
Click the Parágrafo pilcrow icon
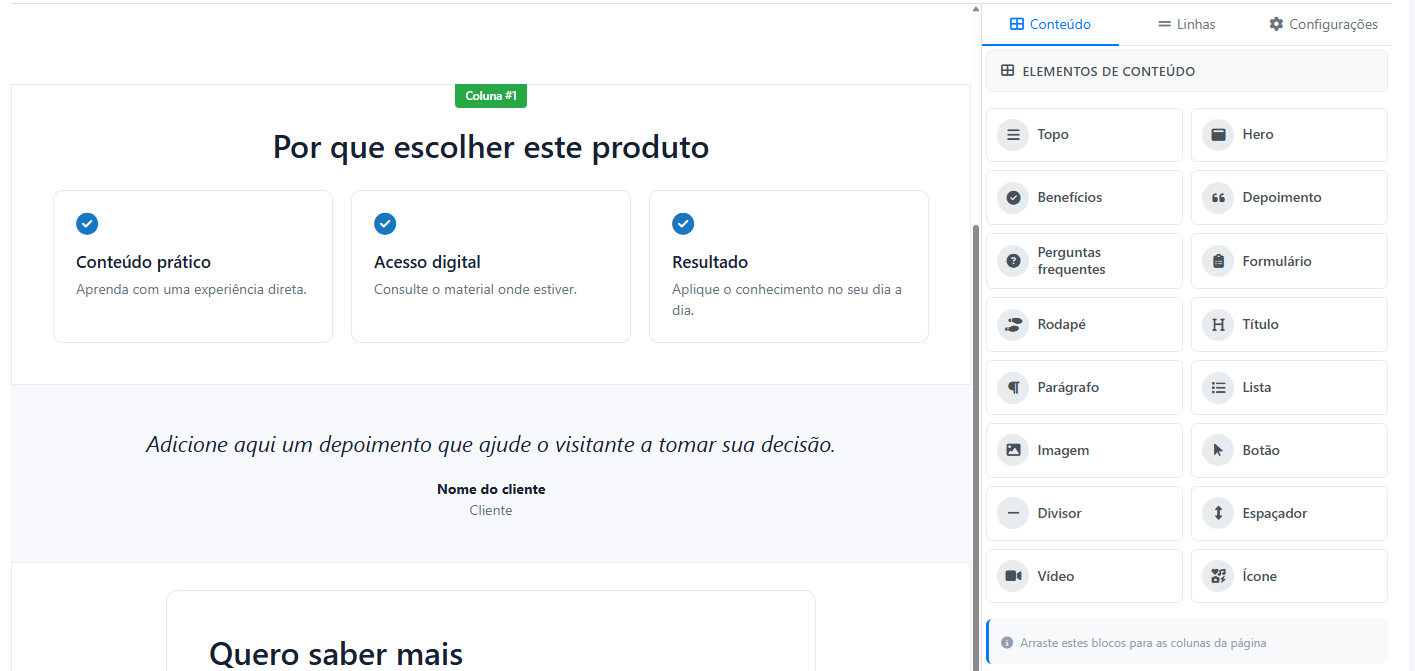[1013, 387]
